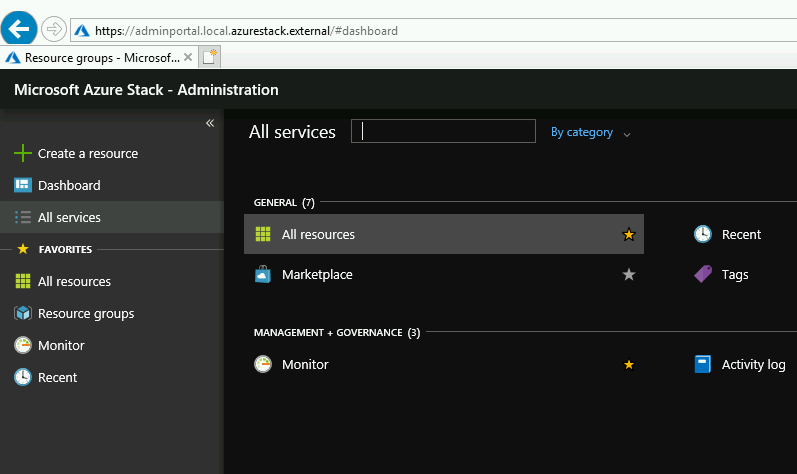Click the Resource groups cube icon

(x=23, y=313)
